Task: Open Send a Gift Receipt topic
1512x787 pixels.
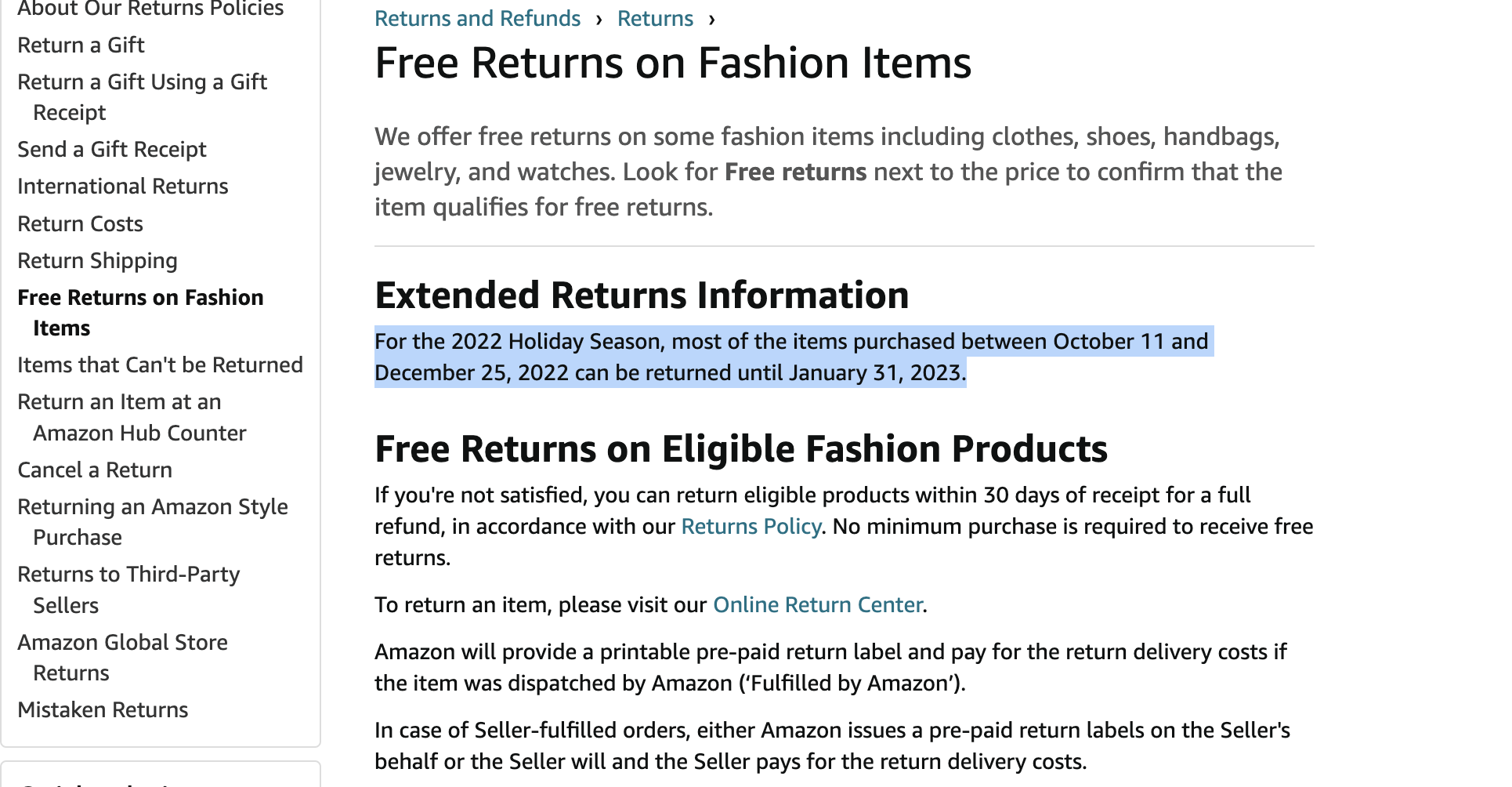Action: pyautogui.click(x=112, y=149)
